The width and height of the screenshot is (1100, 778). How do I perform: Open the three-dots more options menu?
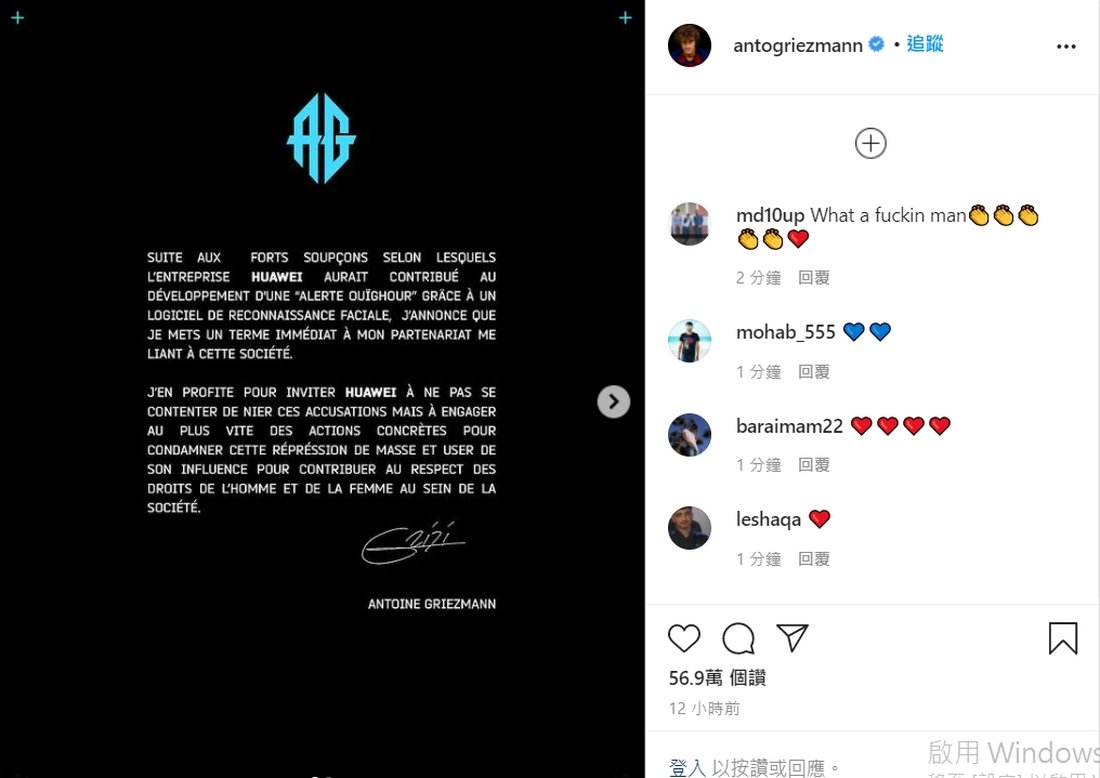1066,46
